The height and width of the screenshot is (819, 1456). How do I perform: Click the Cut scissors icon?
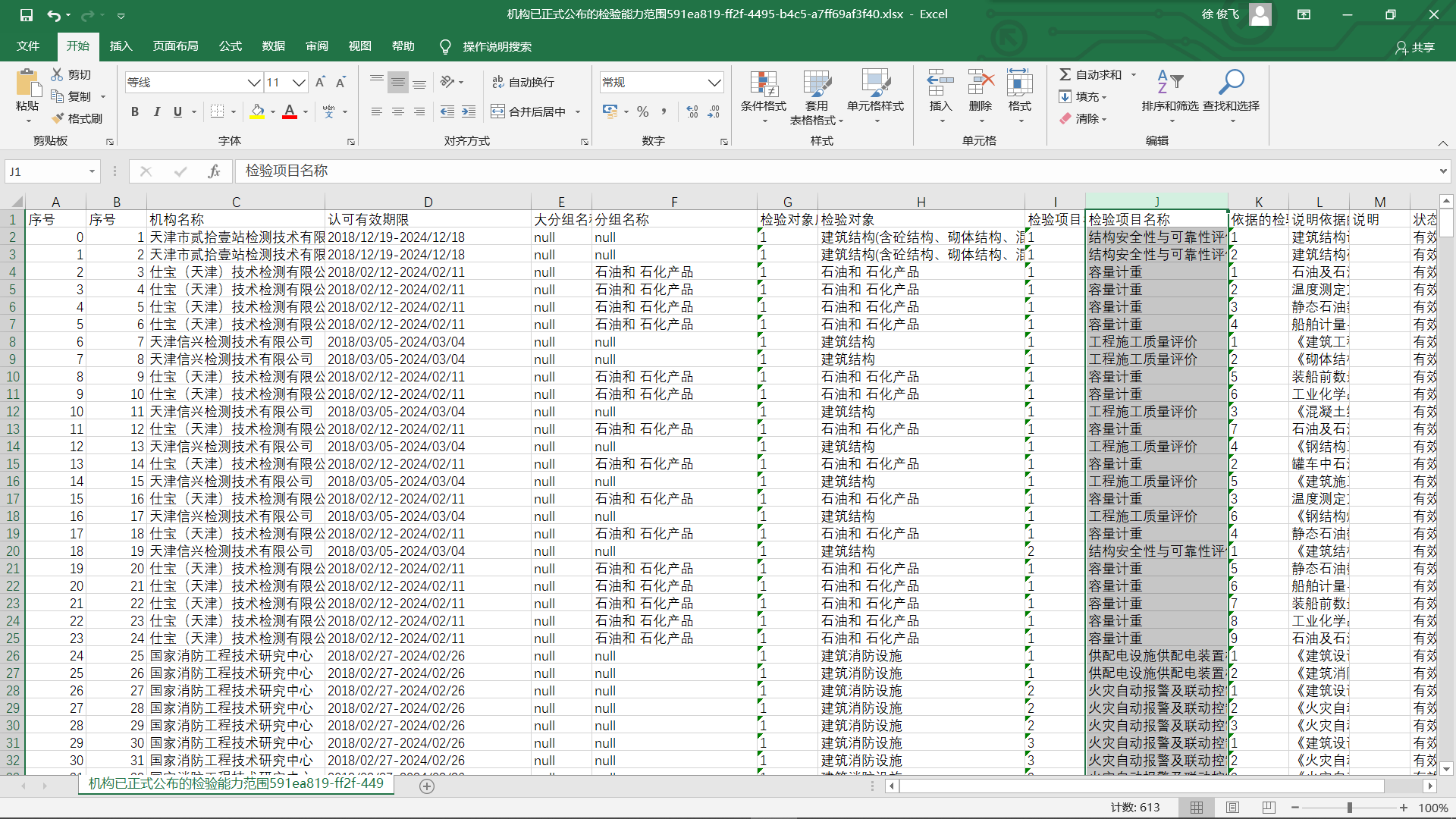(x=58, y=74)
